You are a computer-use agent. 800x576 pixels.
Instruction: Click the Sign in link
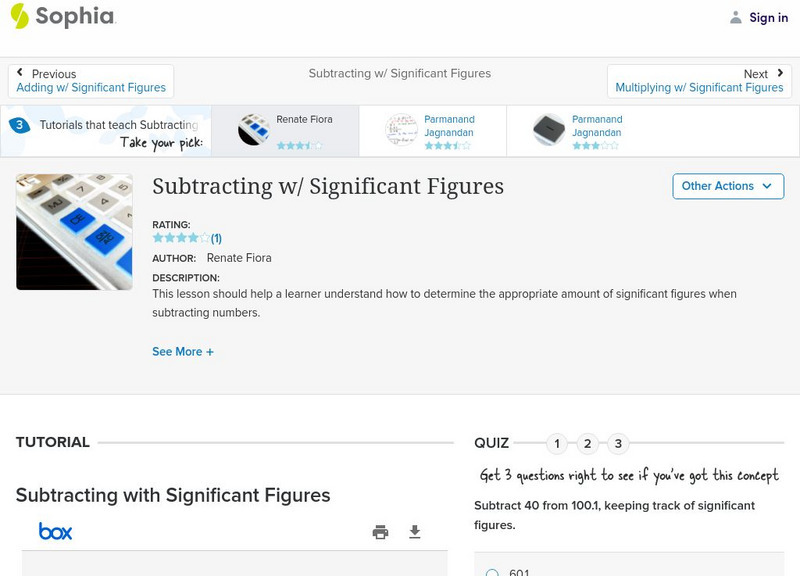point(768,17)
